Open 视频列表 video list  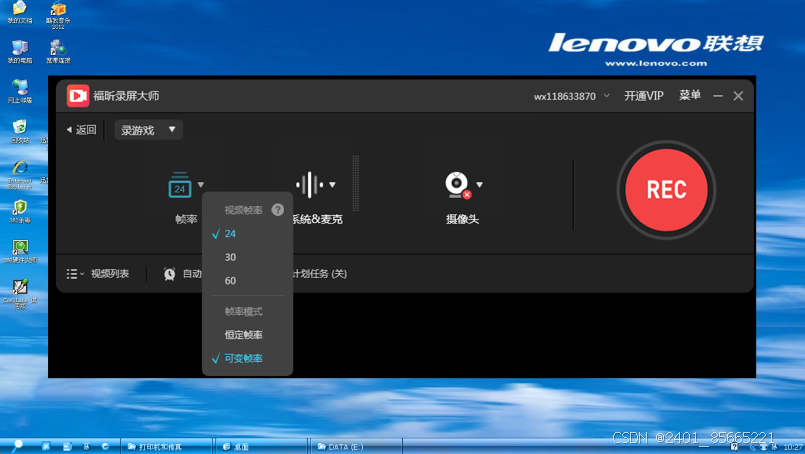pyautogui.click(x=110, y=274)
